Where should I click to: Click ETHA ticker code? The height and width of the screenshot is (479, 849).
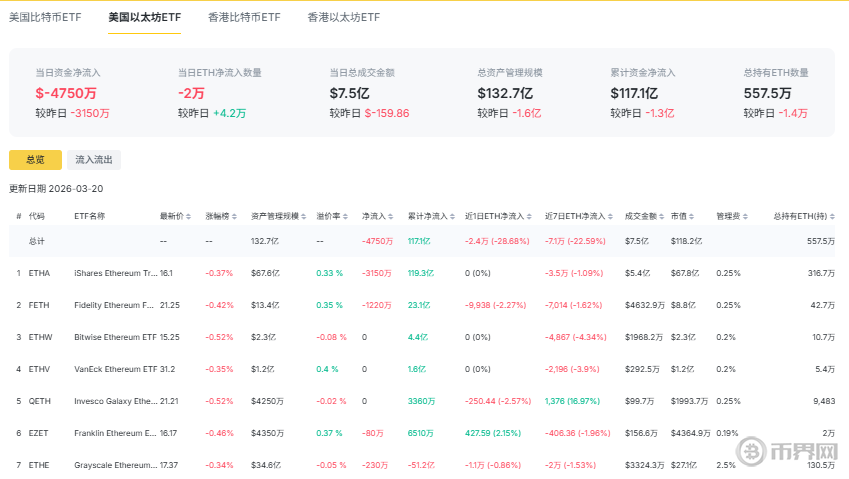39,273
